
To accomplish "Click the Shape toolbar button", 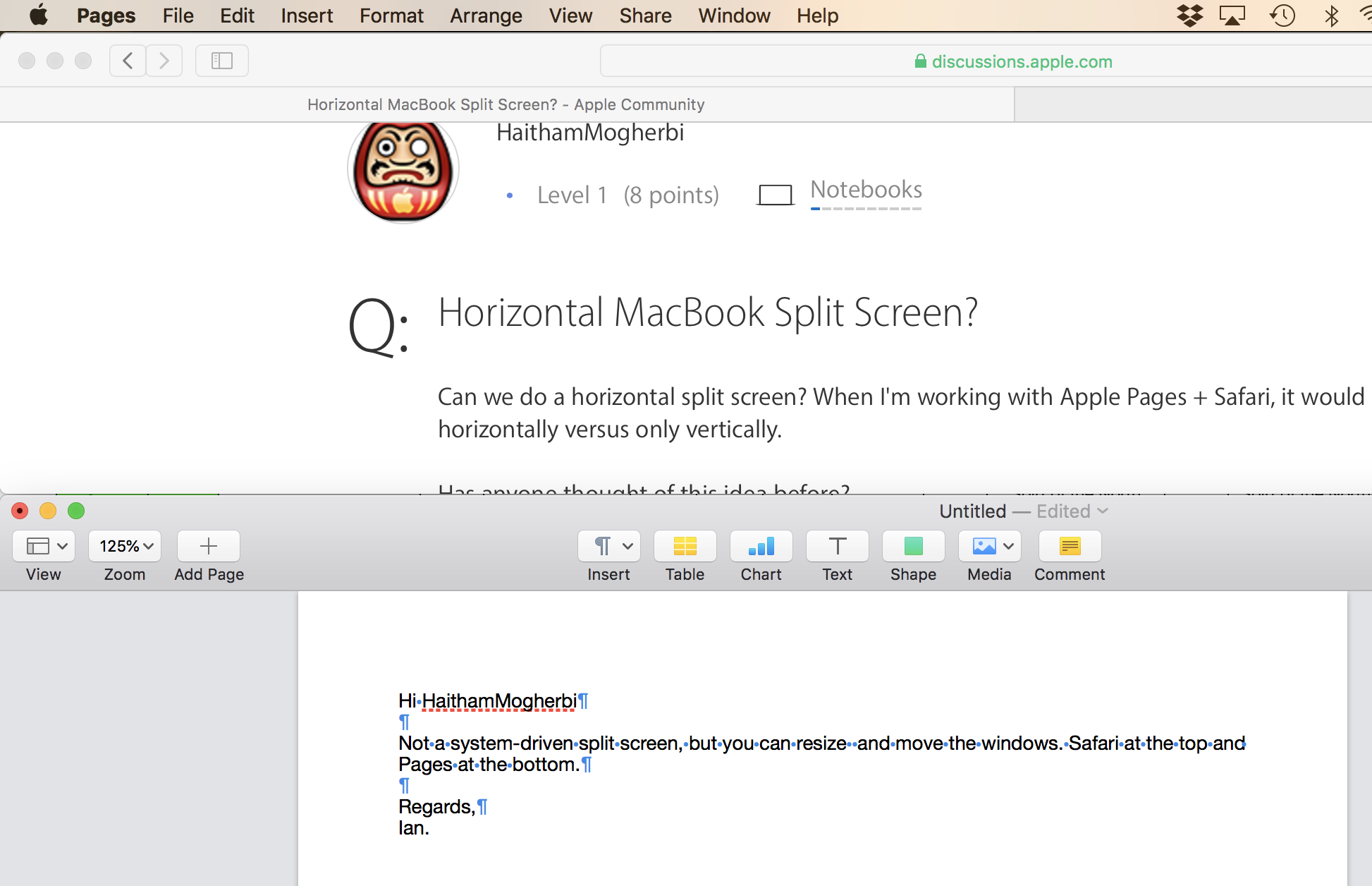I will [x=913, y=547].
